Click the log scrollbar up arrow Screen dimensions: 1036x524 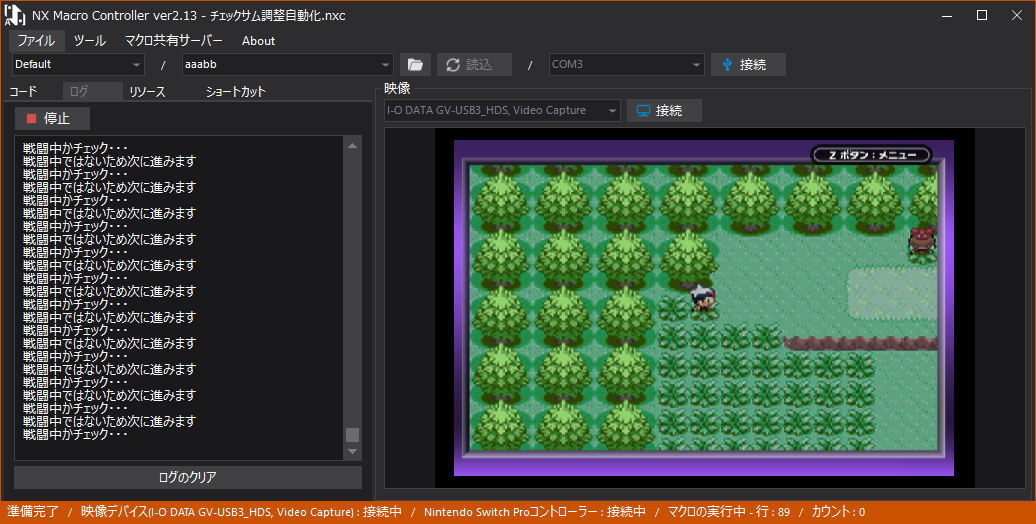[353, 145]
